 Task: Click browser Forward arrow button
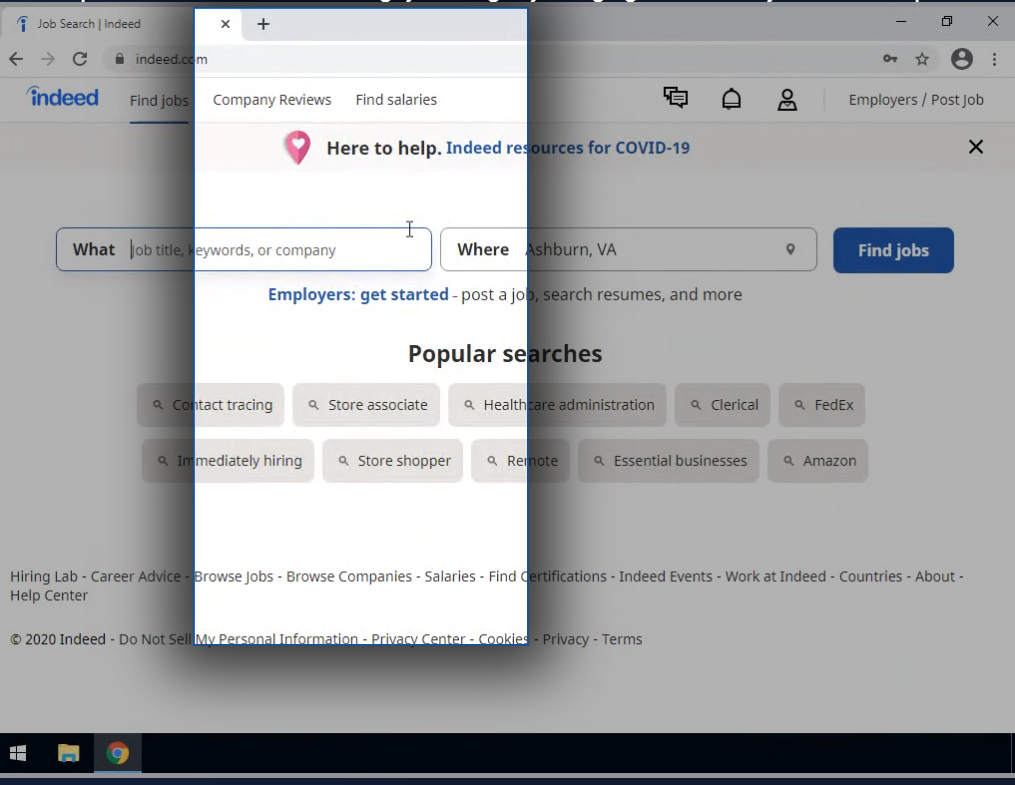pos(48,60)
